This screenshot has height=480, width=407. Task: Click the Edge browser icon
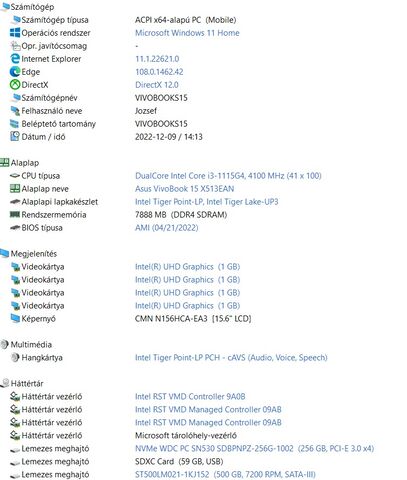click(15, 72)
